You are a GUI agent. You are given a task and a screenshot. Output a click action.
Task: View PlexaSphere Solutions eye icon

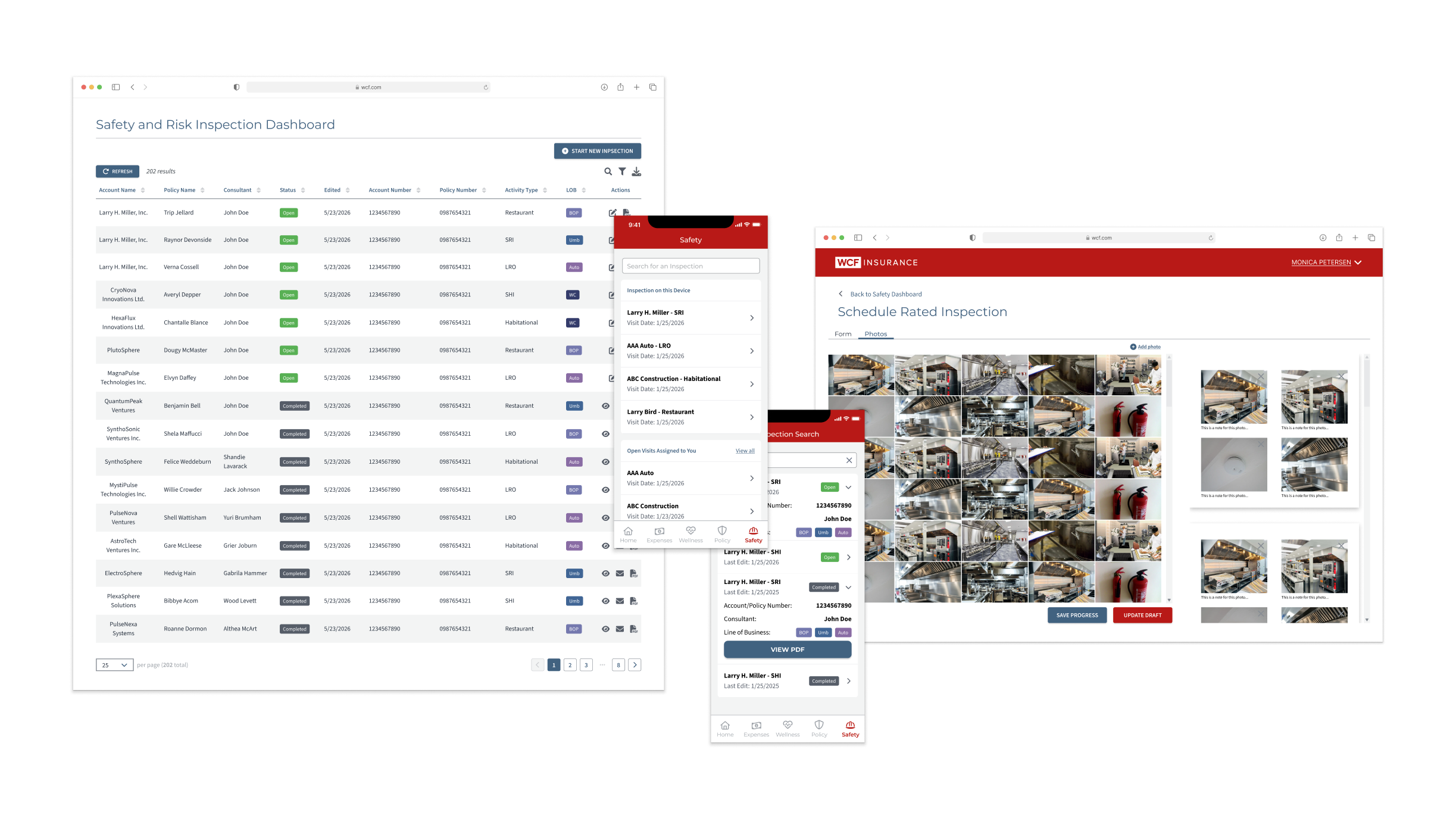605,601
